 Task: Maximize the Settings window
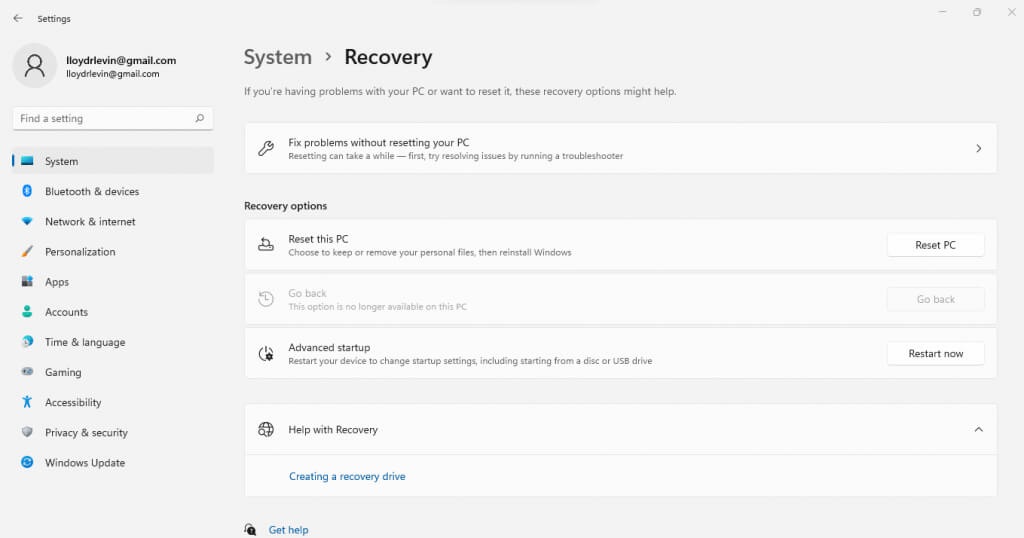click(976, 12)
